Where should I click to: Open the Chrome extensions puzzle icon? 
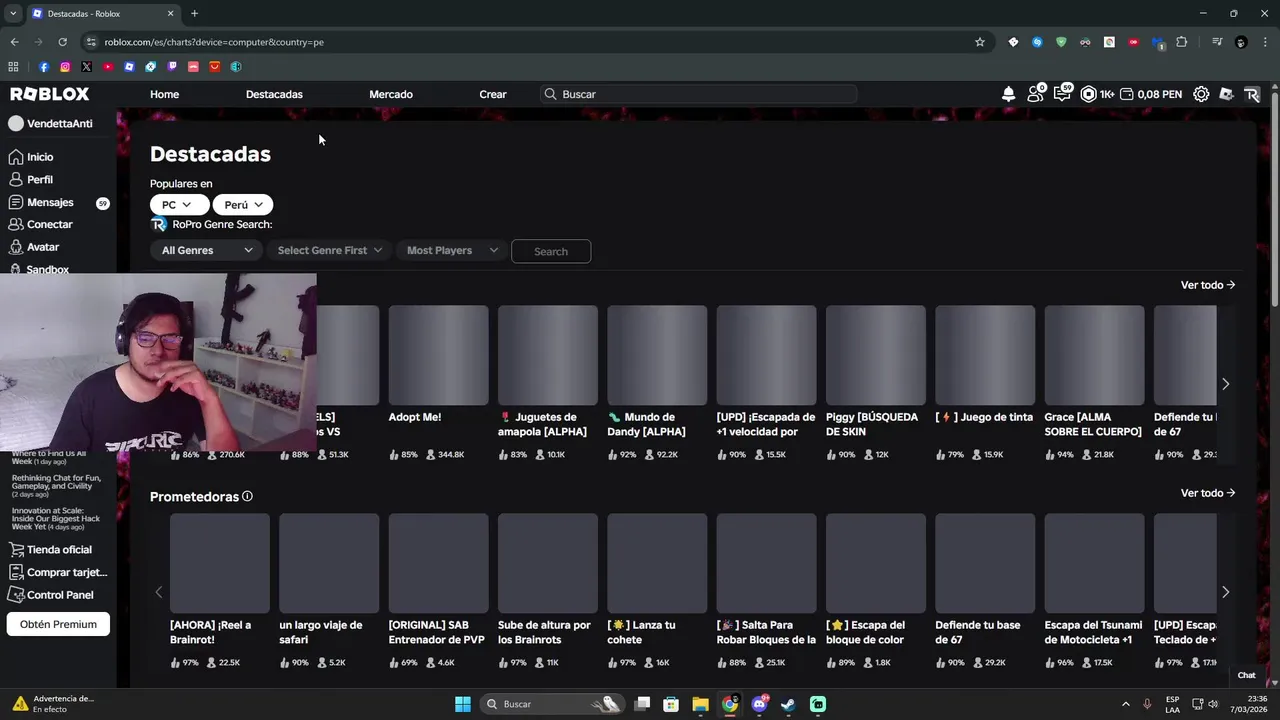1182,42
